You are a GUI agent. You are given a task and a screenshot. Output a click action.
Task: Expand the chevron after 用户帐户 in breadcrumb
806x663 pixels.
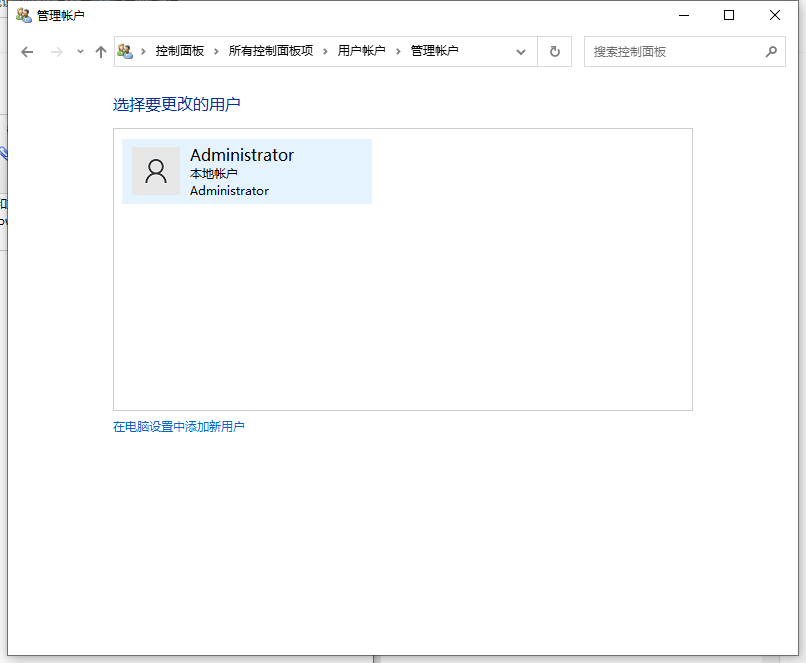[395, 51]
